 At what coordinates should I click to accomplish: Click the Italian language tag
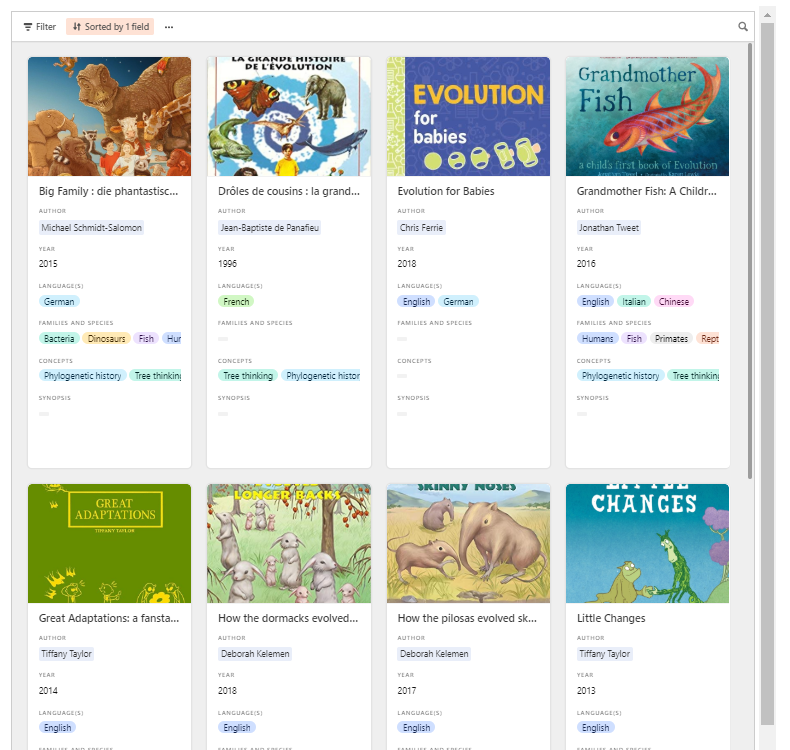coord(633,302)
